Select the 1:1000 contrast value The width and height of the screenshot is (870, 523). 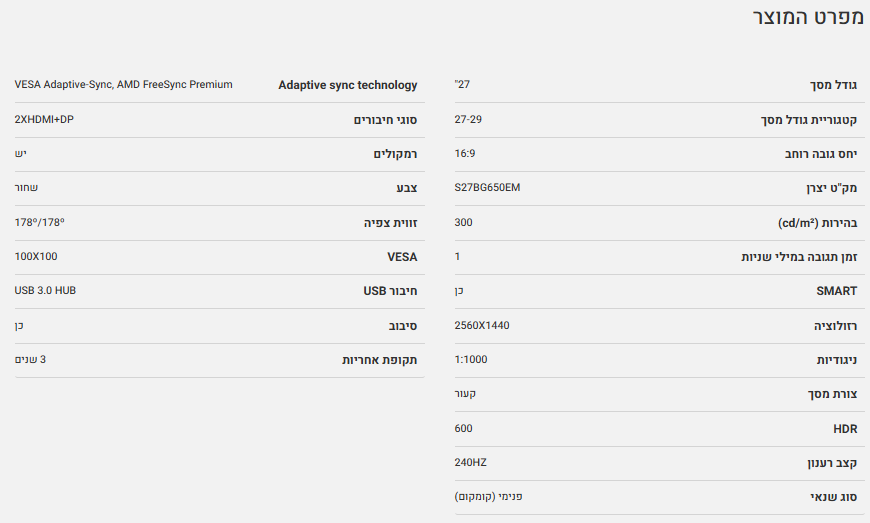(x=471, y=359)
